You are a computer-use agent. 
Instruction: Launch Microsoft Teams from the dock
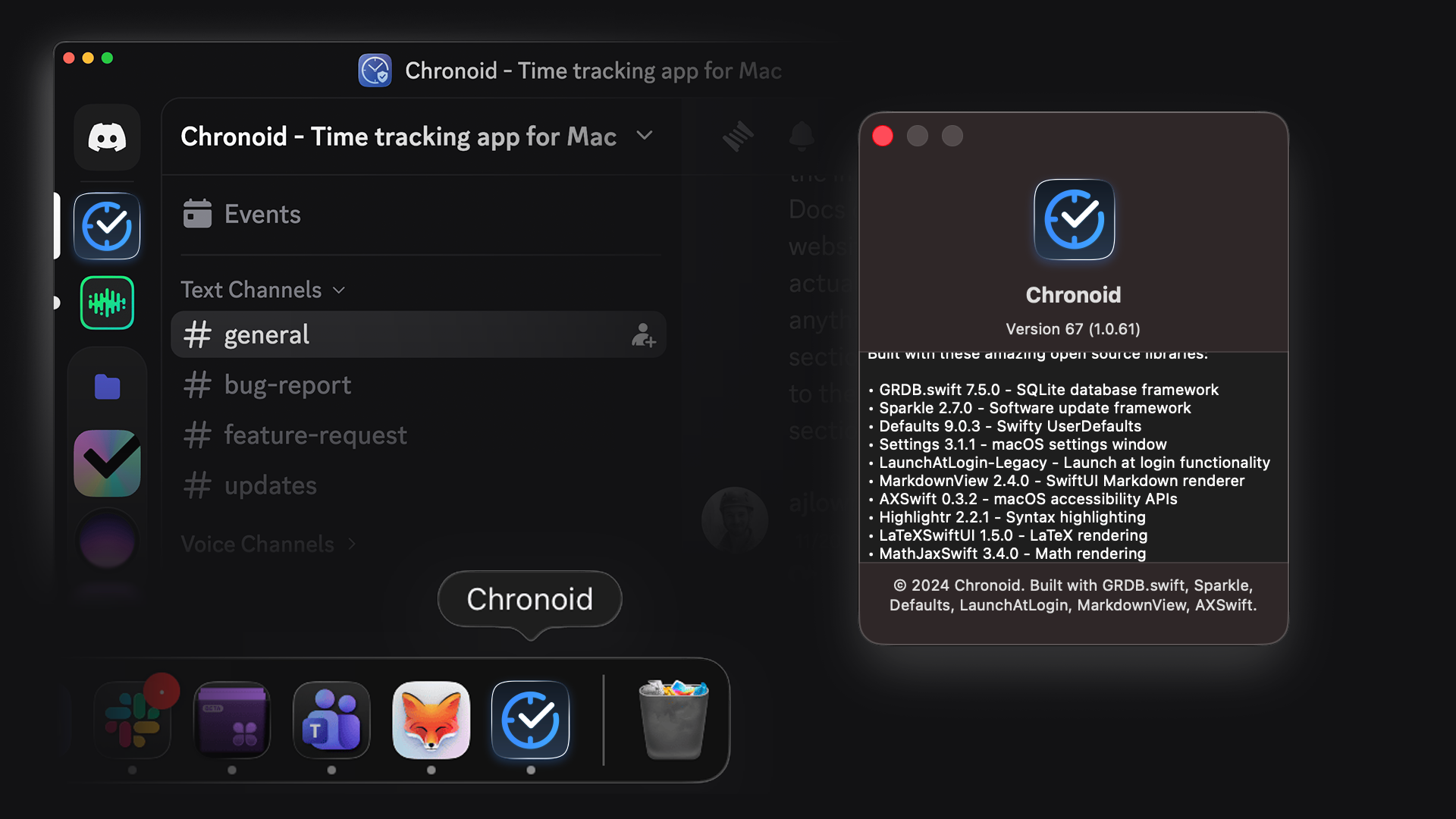(x=331, y=720)
